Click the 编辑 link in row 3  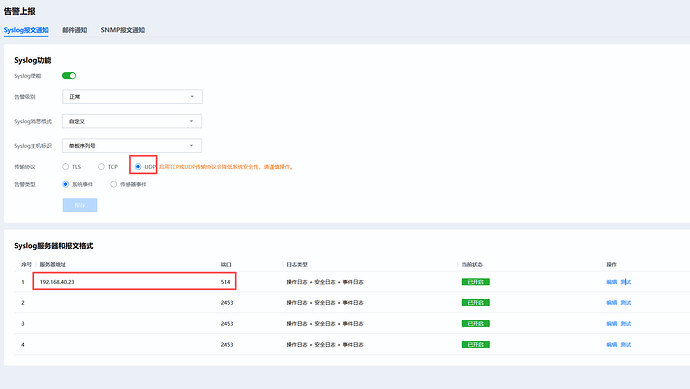(x=612, y=324)
